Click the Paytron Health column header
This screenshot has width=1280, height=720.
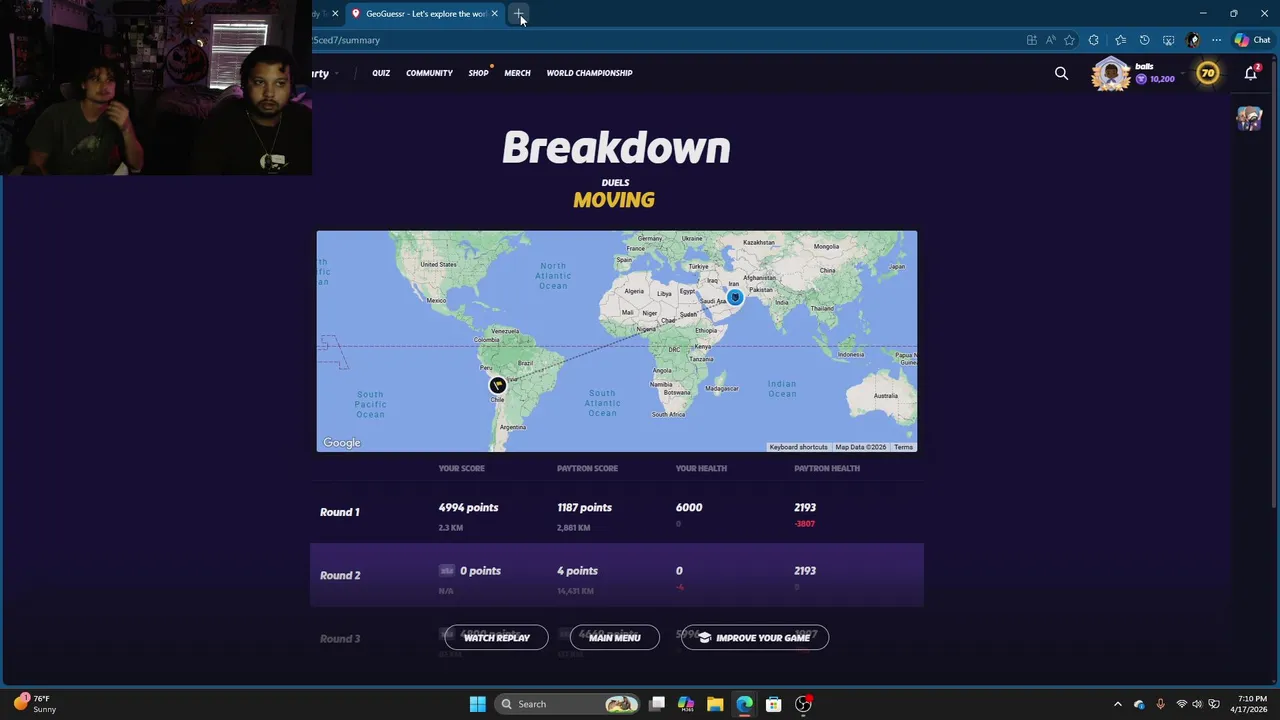(827, 468)
